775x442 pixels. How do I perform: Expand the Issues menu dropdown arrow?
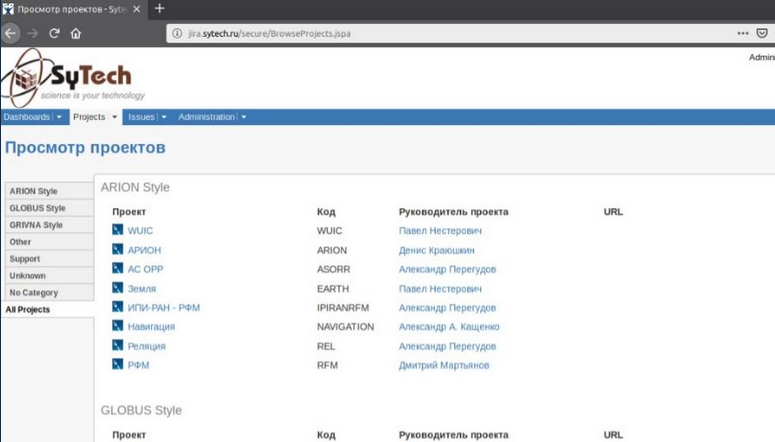(163, 117)
